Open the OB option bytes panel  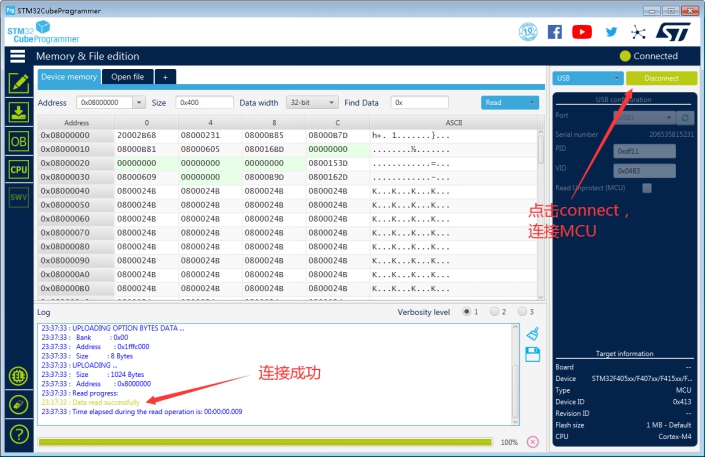coord(18,142)
